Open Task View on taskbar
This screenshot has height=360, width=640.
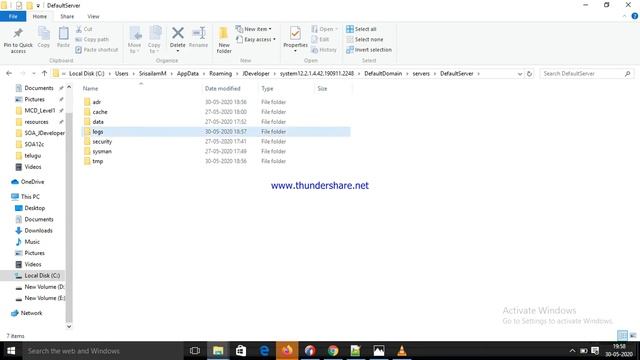pos(195,351)
